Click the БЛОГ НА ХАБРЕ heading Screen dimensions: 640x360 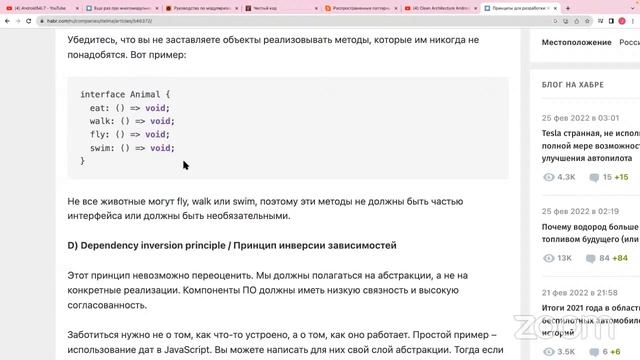coord(573,85)
